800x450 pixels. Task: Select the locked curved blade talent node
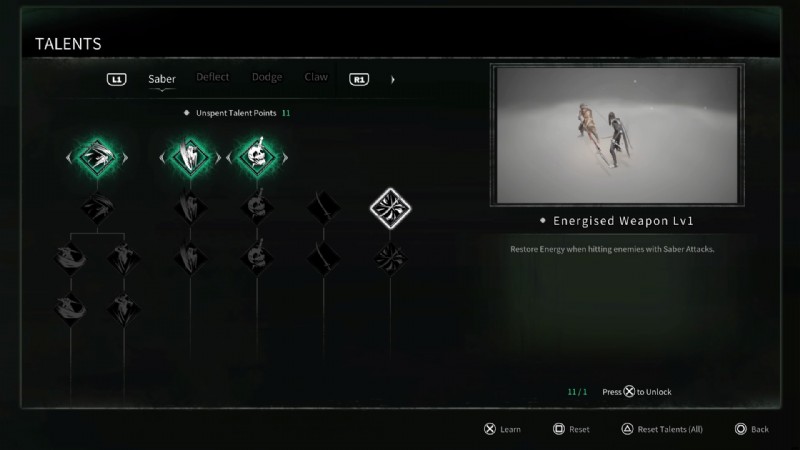pos(324,207)
